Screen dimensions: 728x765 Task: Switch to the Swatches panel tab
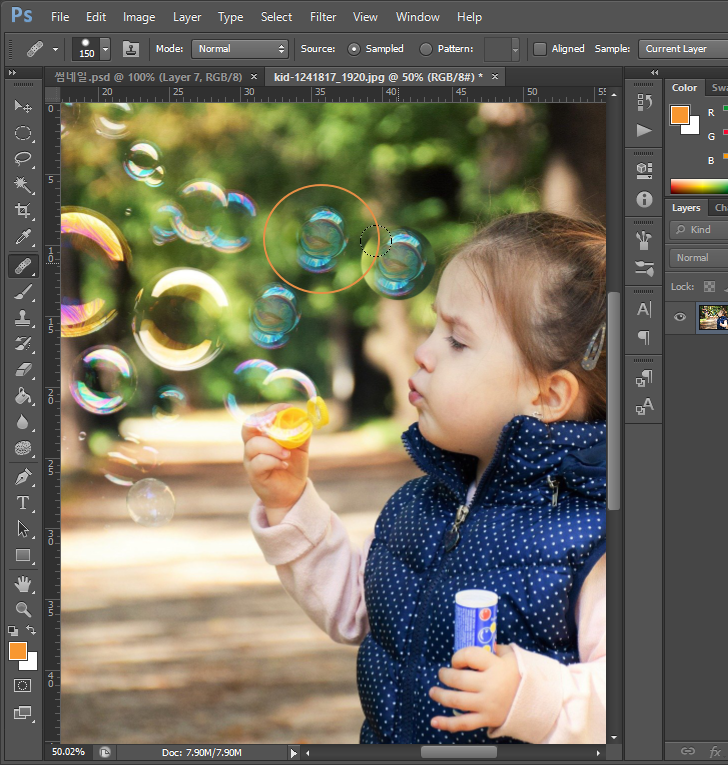pyautogui.click(x=719, y=88)
